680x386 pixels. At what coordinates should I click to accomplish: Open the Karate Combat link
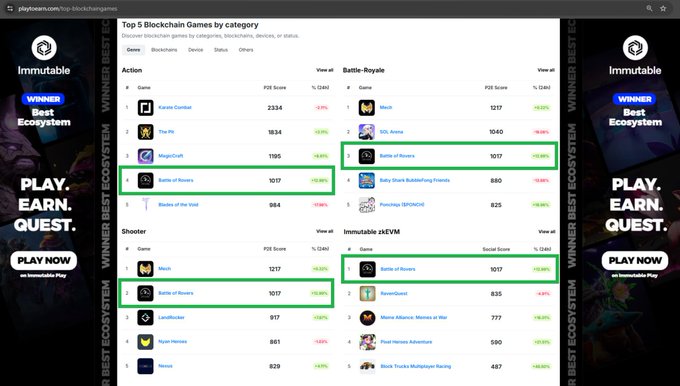pos(175,108)
